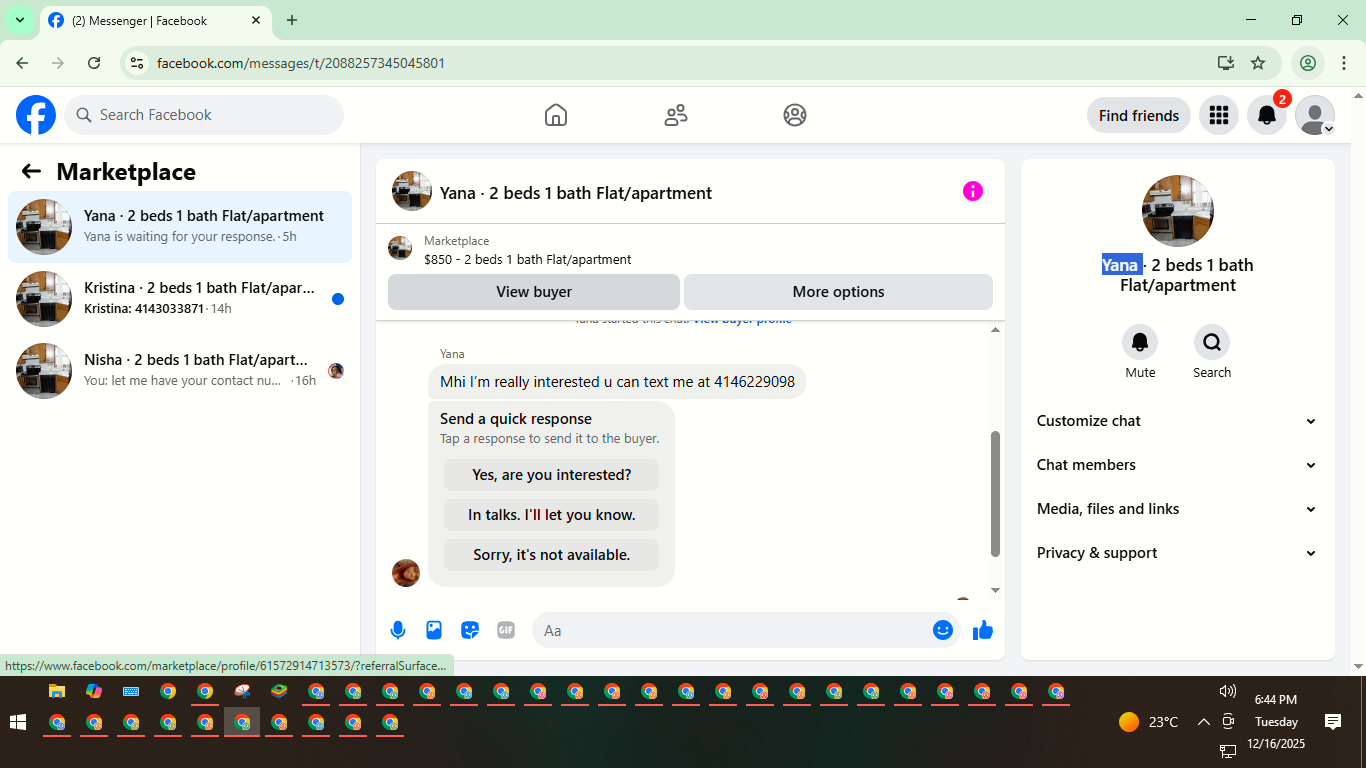Open the Chrome three-dot menu
1366x768 pixels.
(1344, 63)
